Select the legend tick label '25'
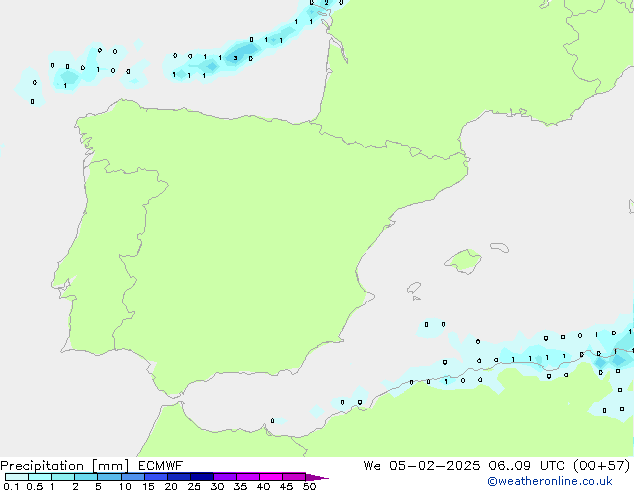 click(194, 486)
